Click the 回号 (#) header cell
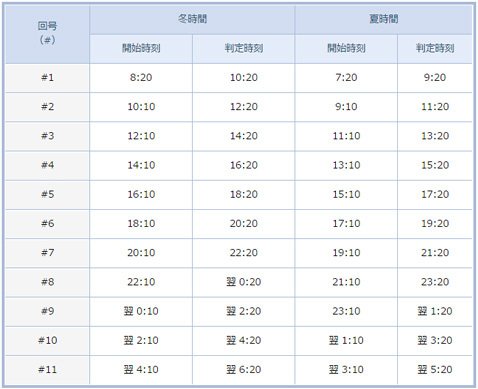 (47, 34)
